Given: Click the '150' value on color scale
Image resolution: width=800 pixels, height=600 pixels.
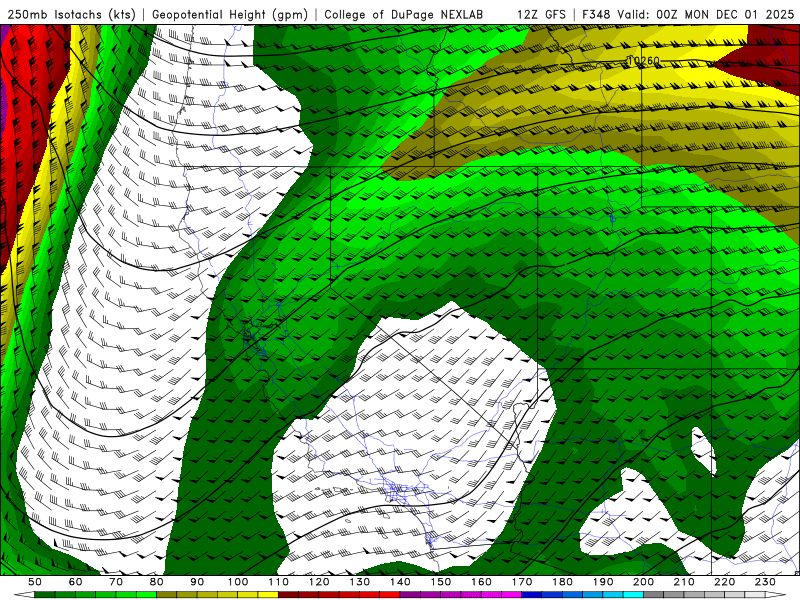Looking at the screenshot, I should pyautogui.click(x=440, y=582).
